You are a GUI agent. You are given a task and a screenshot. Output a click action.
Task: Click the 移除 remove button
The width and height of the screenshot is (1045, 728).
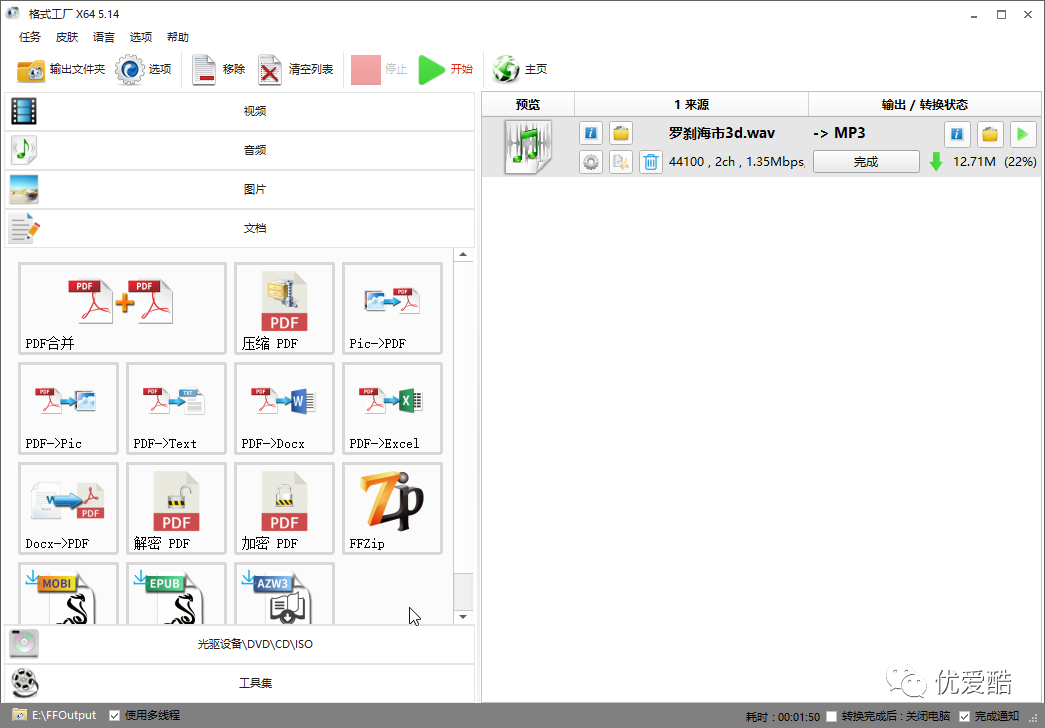218,69
